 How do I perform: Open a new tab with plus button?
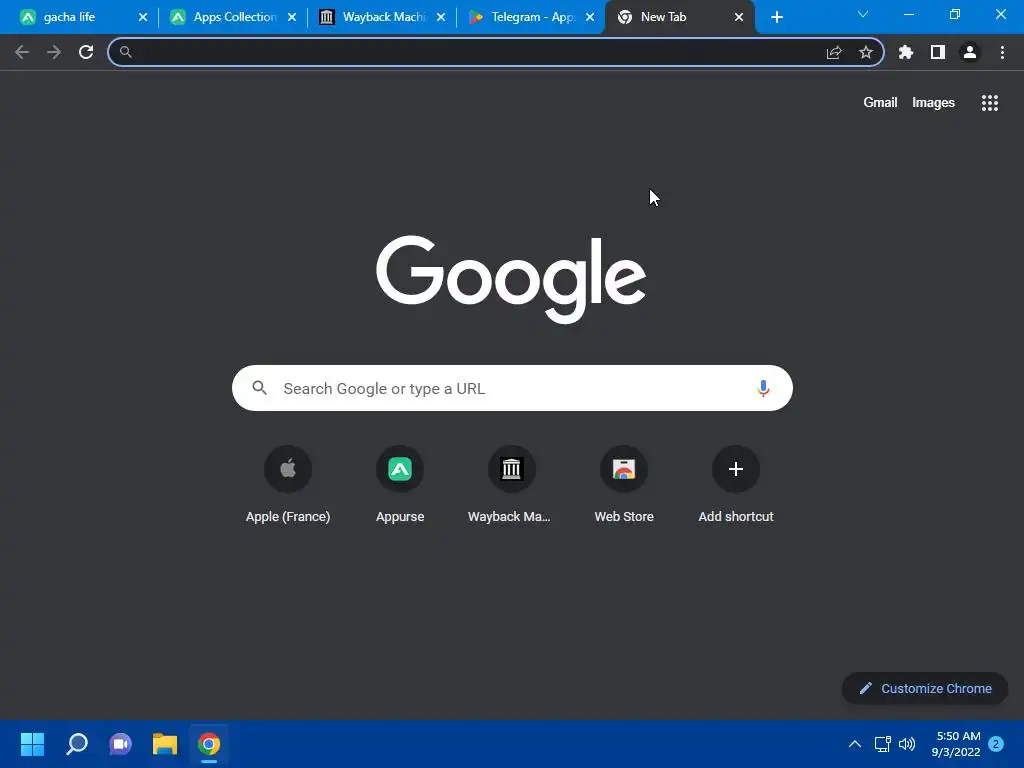point(776,17)
